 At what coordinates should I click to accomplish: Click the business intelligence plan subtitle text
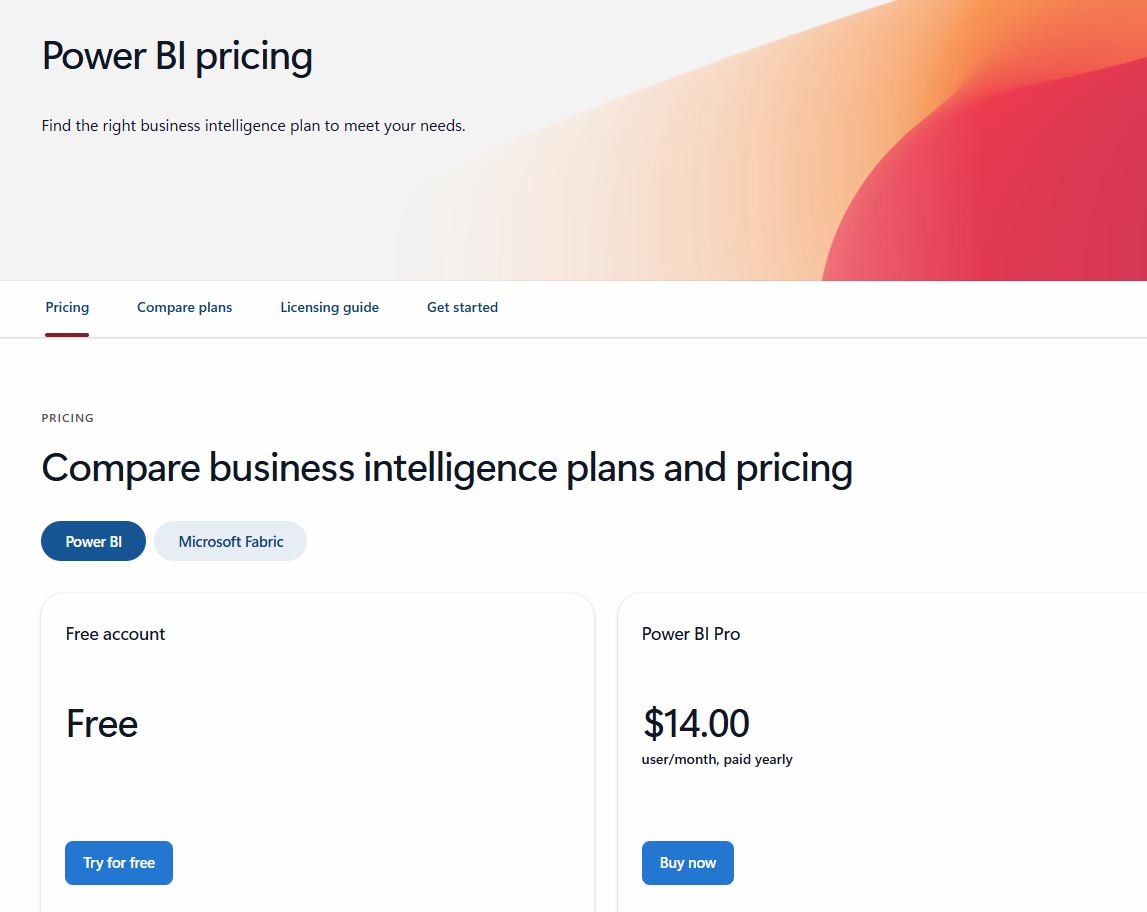click(253, 125)
